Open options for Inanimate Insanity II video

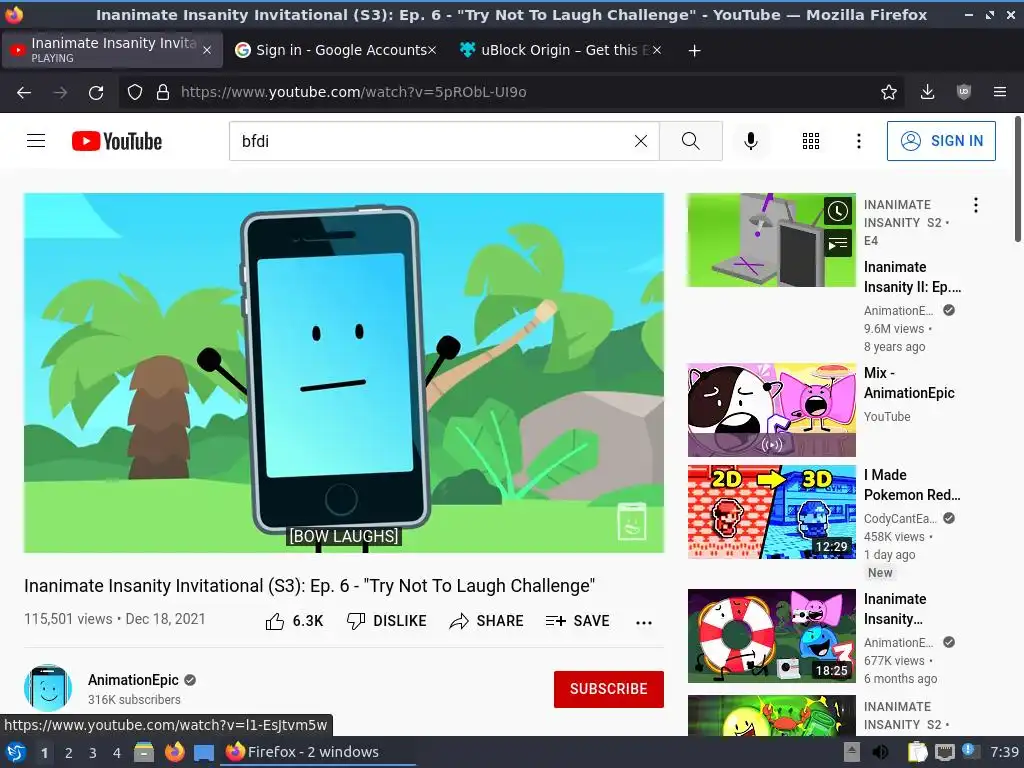click(x=976, y=205)
